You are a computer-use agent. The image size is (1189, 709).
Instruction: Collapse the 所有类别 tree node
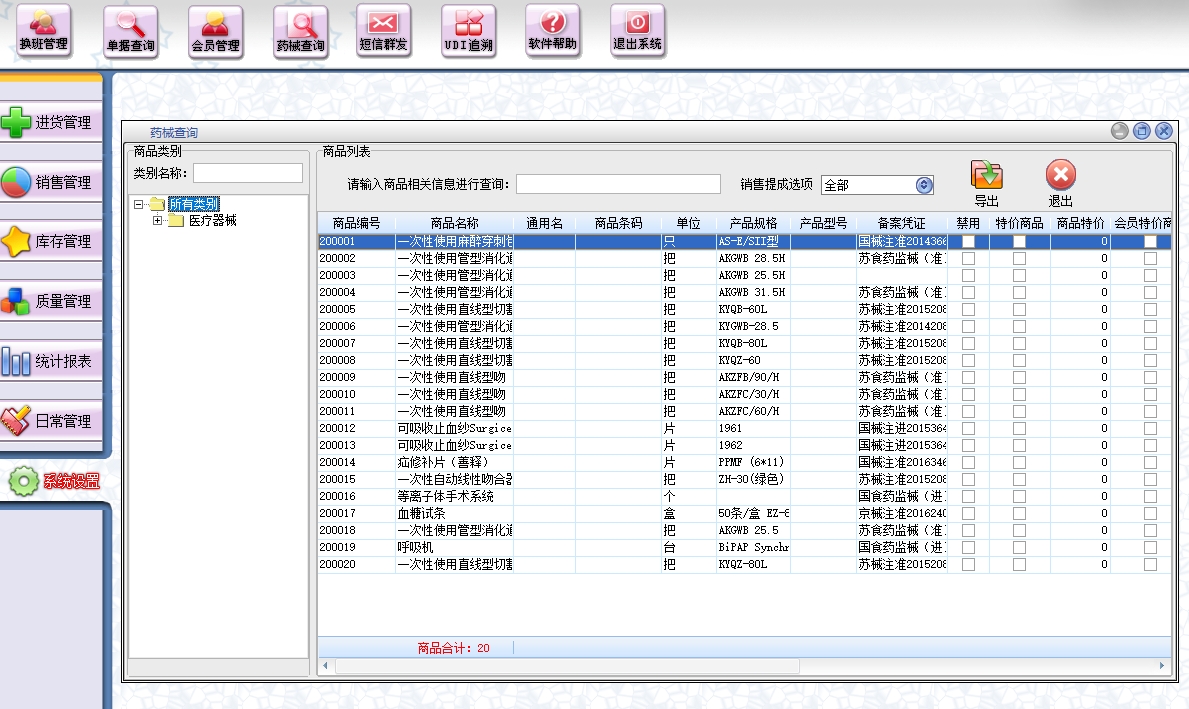(139, 204)
